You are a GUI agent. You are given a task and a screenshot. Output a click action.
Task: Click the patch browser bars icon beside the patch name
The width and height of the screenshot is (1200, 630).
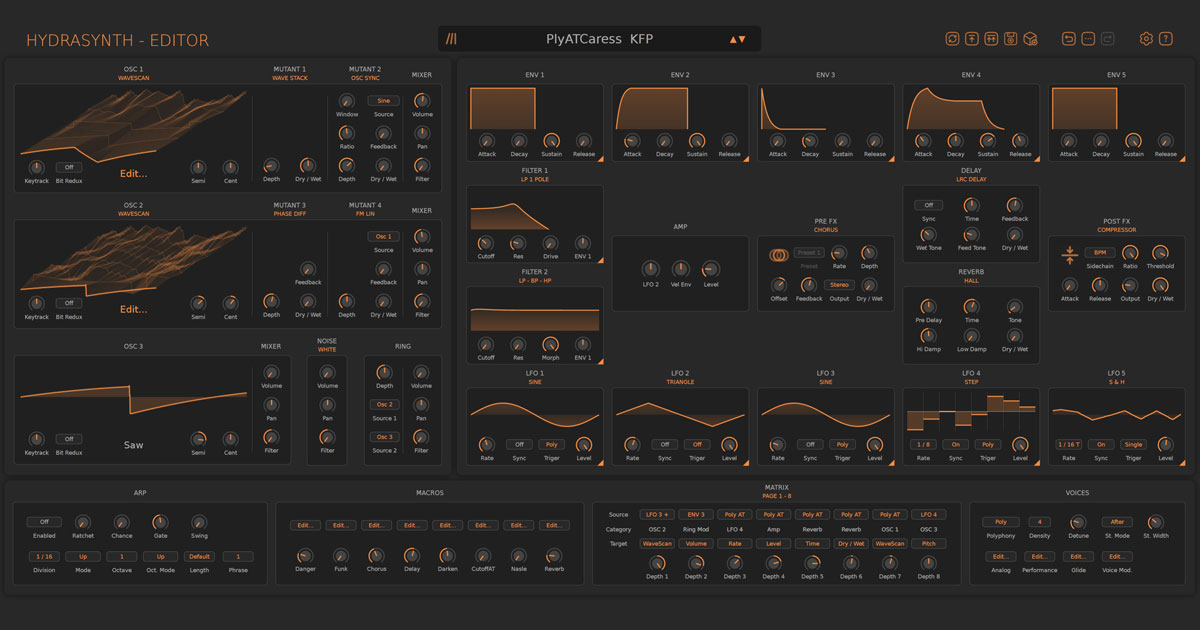[452, 39]
